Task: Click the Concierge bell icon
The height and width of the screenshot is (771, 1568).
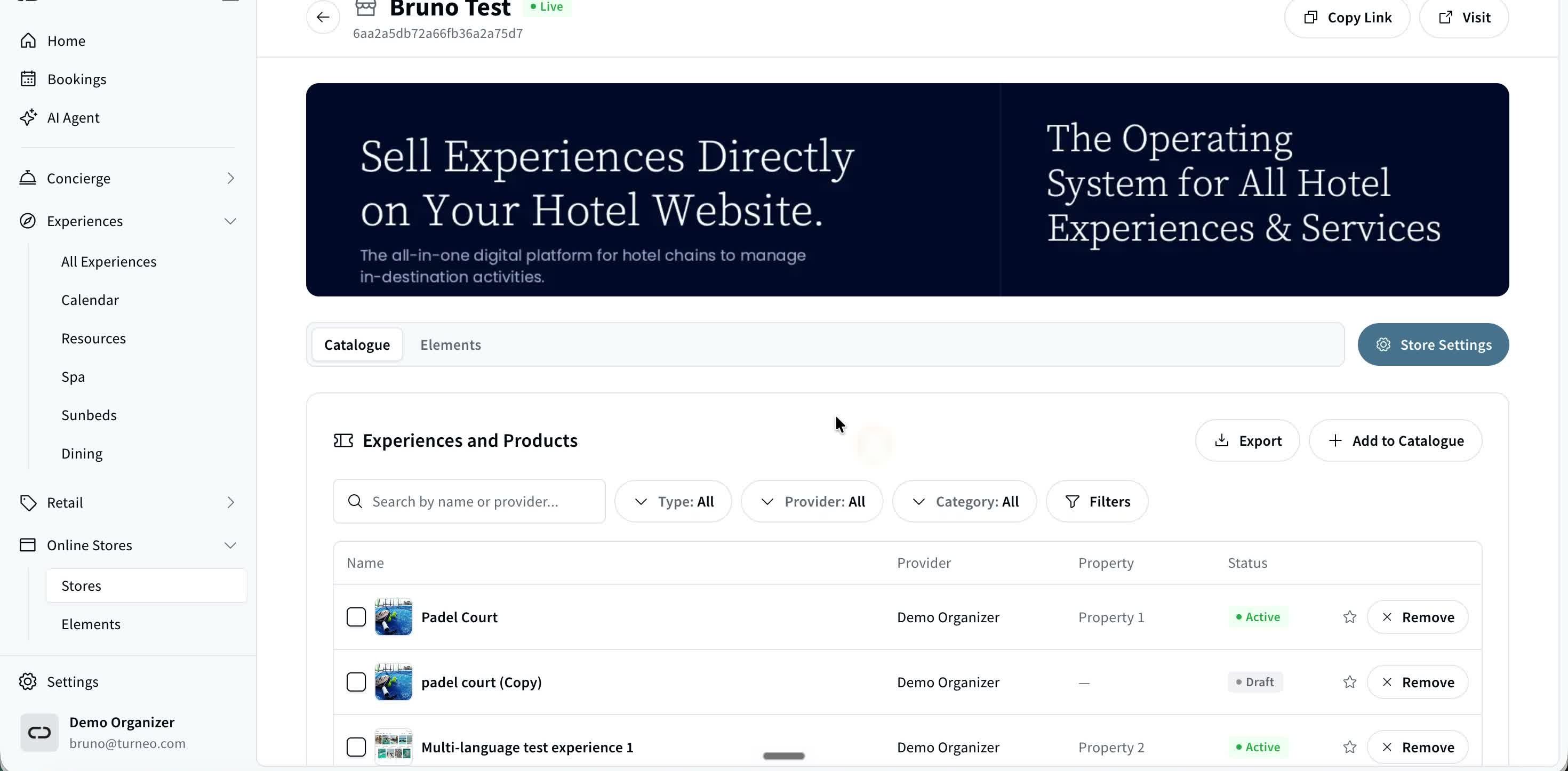Action: (x=28, y=178)
